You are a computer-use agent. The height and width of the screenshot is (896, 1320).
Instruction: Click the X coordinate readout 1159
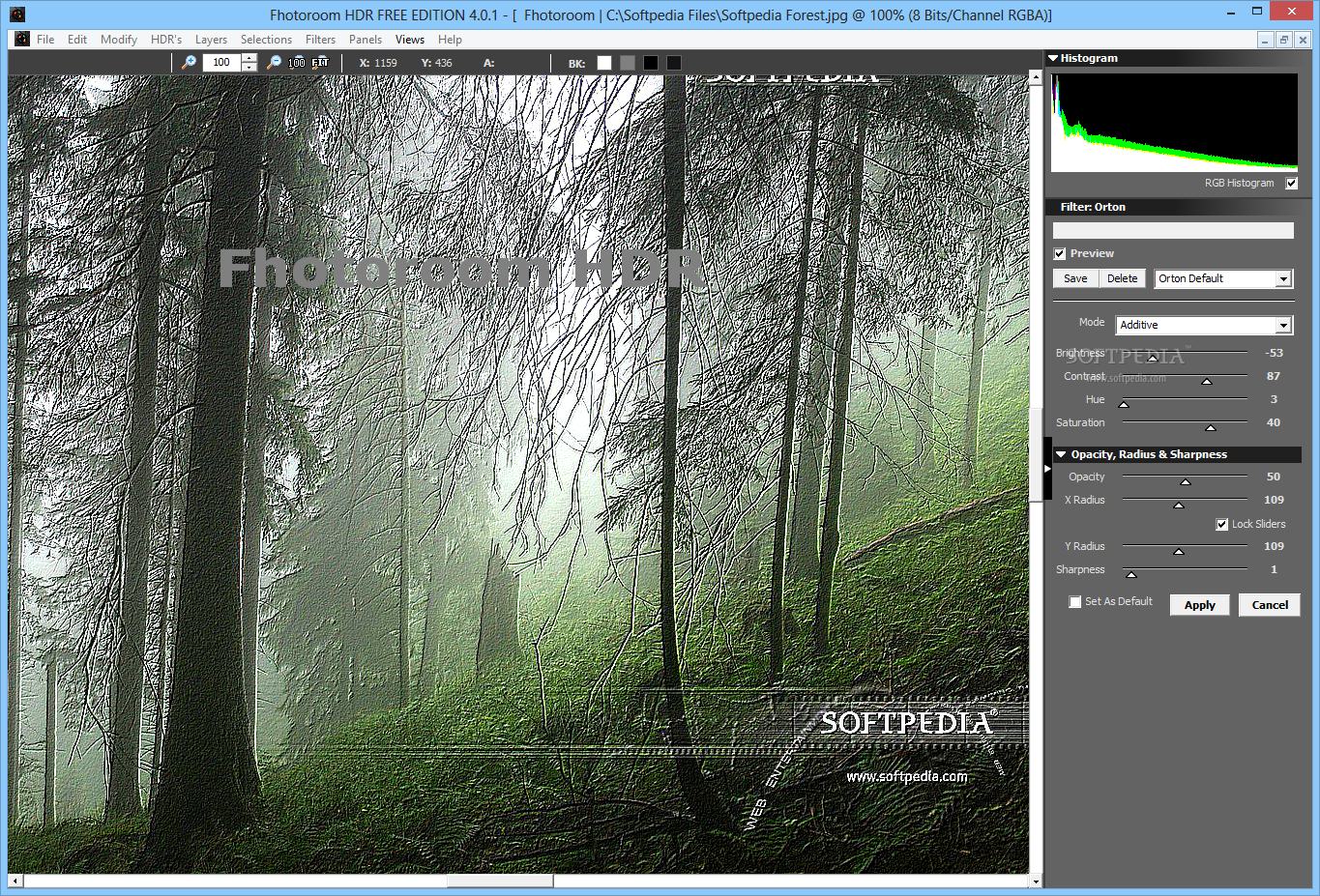[385, 63]
